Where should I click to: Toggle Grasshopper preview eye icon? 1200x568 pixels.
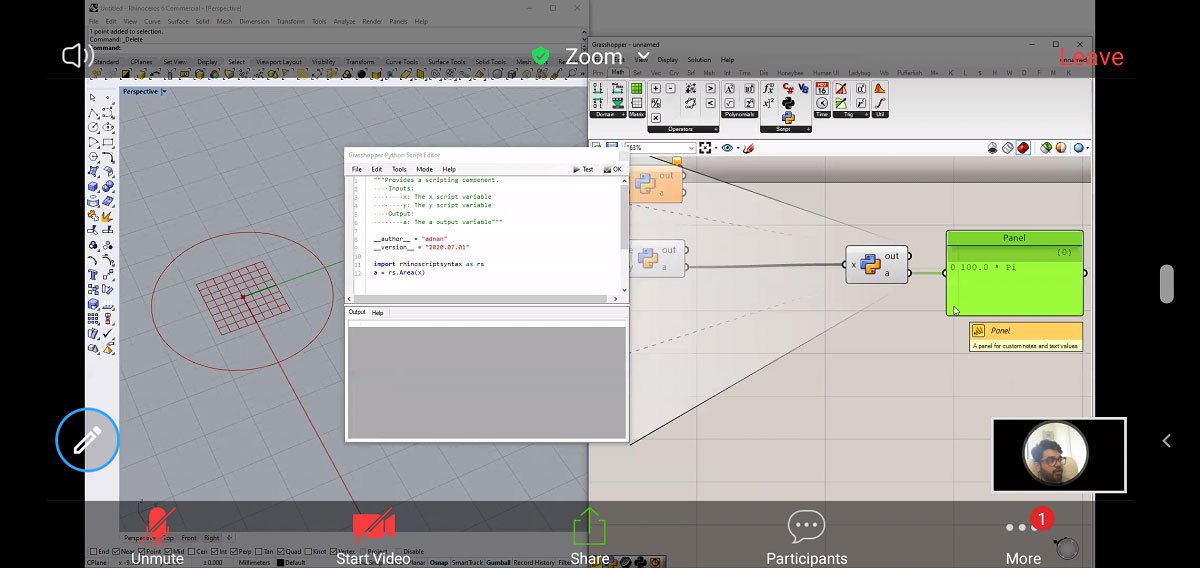click(x=727, y=148)
